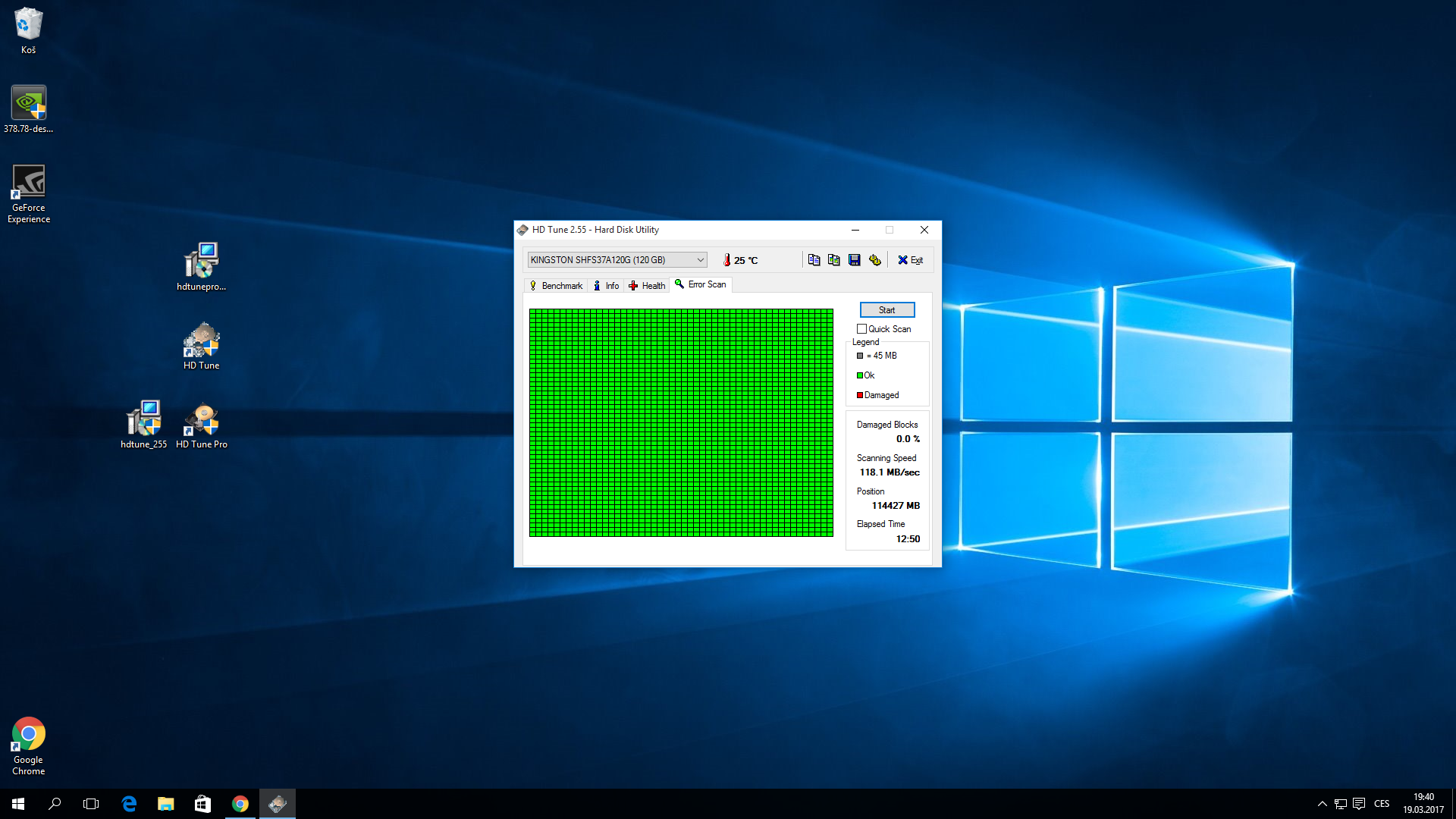Open the KINGSTON drive selection dropdown
The width and height of the screenshot is (1456, 819).
pyautogui.click(x=617, y=260)
